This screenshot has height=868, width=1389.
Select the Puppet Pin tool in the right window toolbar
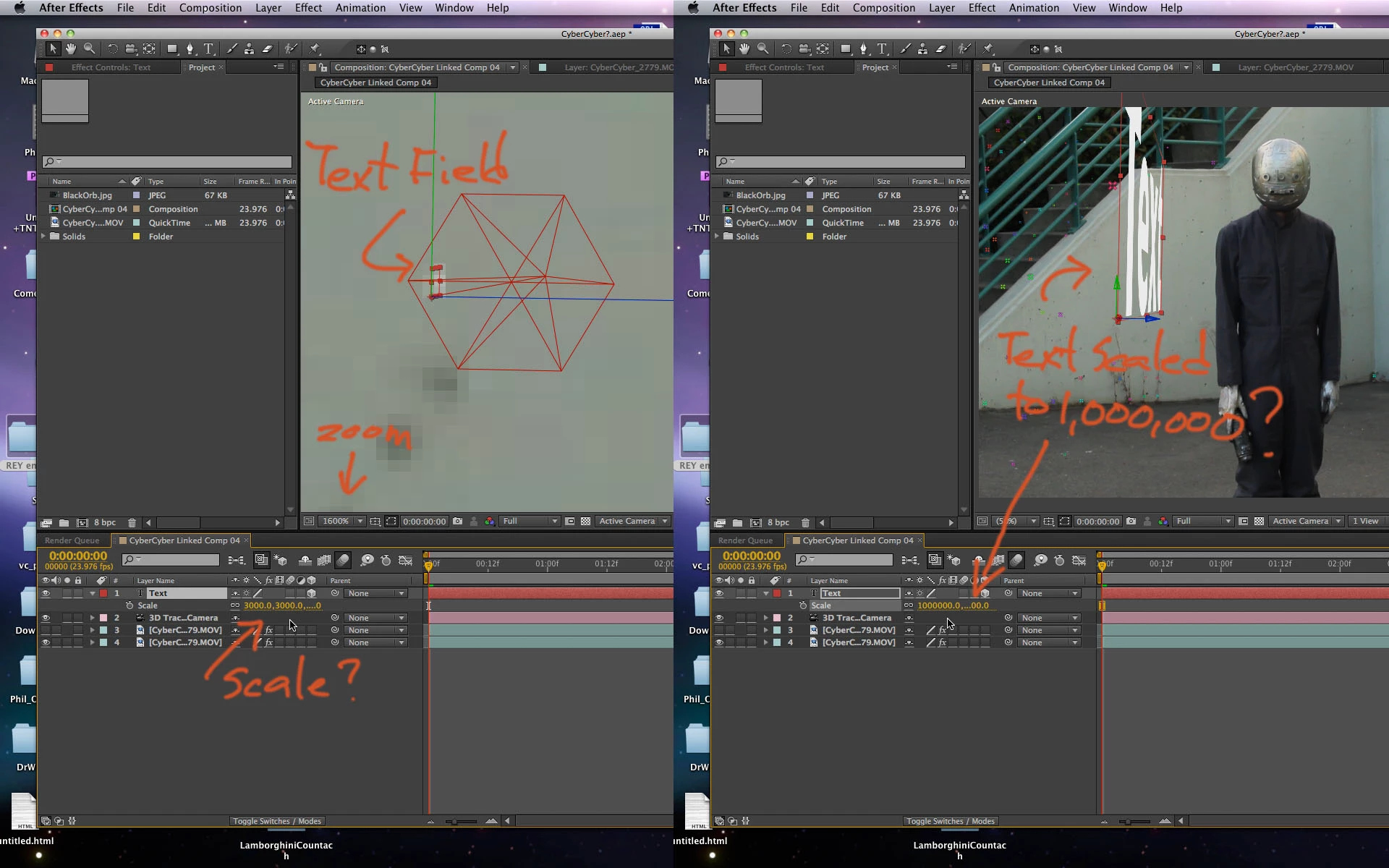[x=988, y=49]
